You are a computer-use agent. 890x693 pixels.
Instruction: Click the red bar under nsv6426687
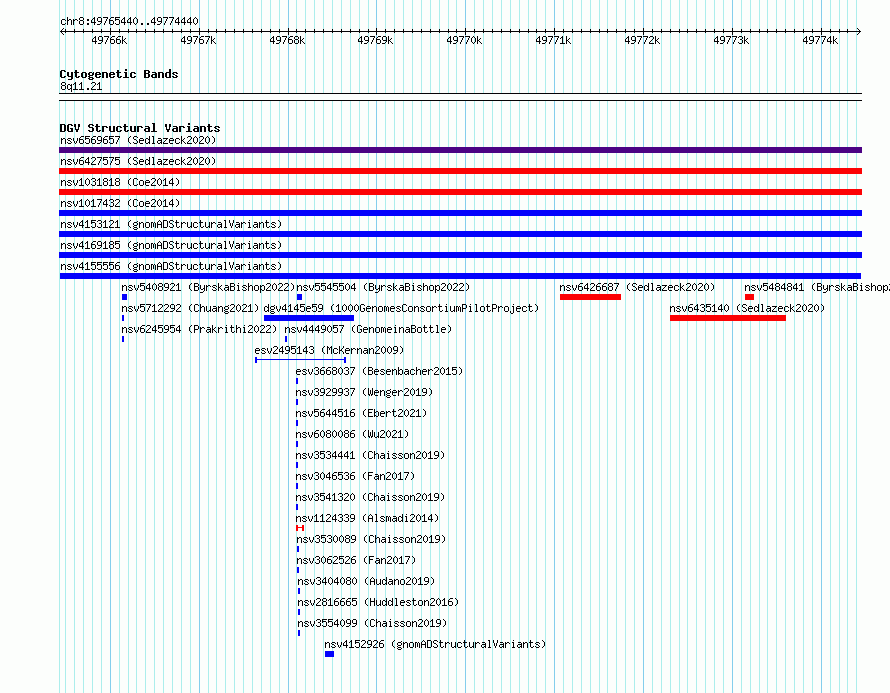[590, 297]
